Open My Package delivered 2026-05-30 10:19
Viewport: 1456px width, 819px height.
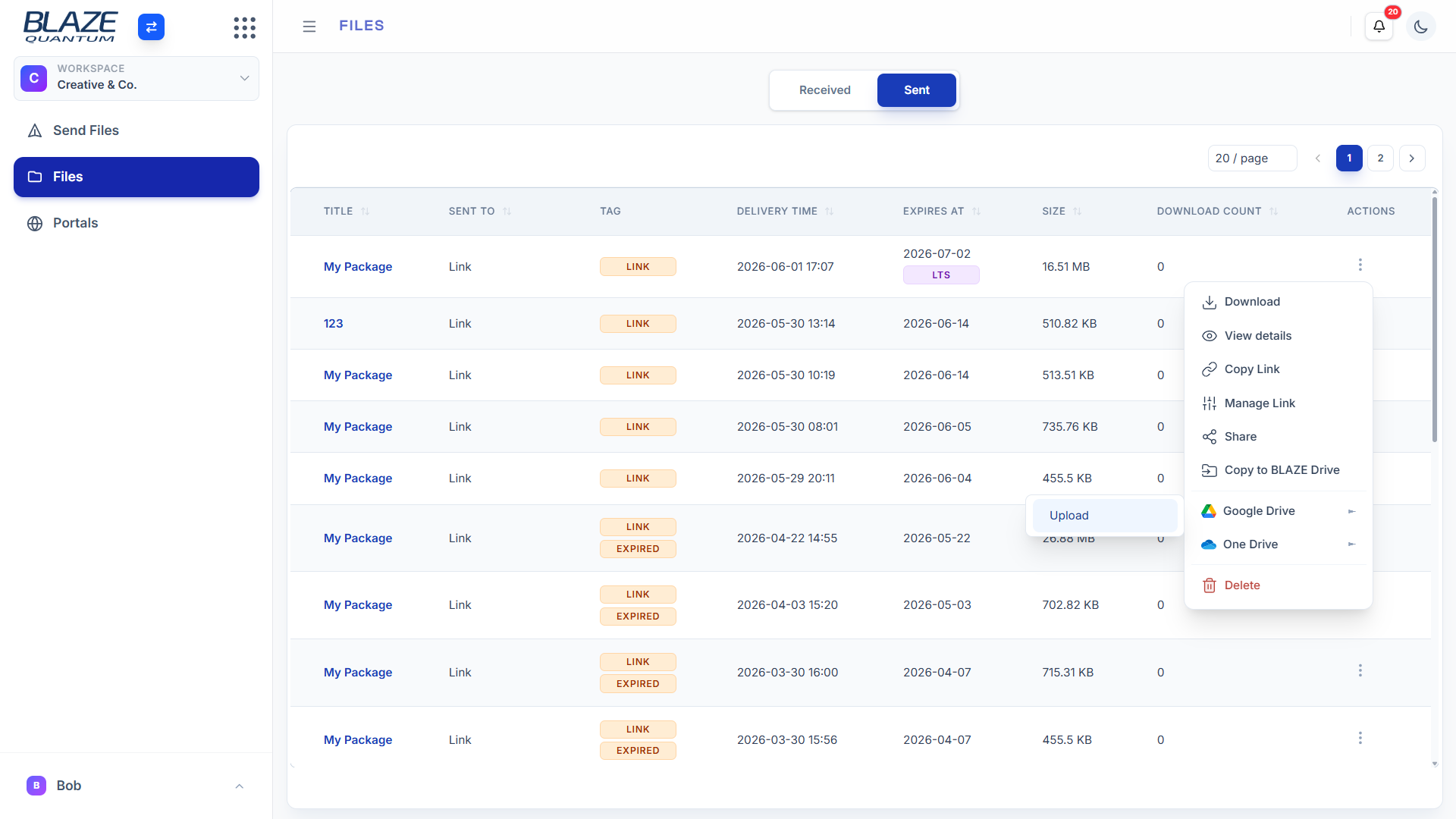pyautogui.click(x=358, y=375)
